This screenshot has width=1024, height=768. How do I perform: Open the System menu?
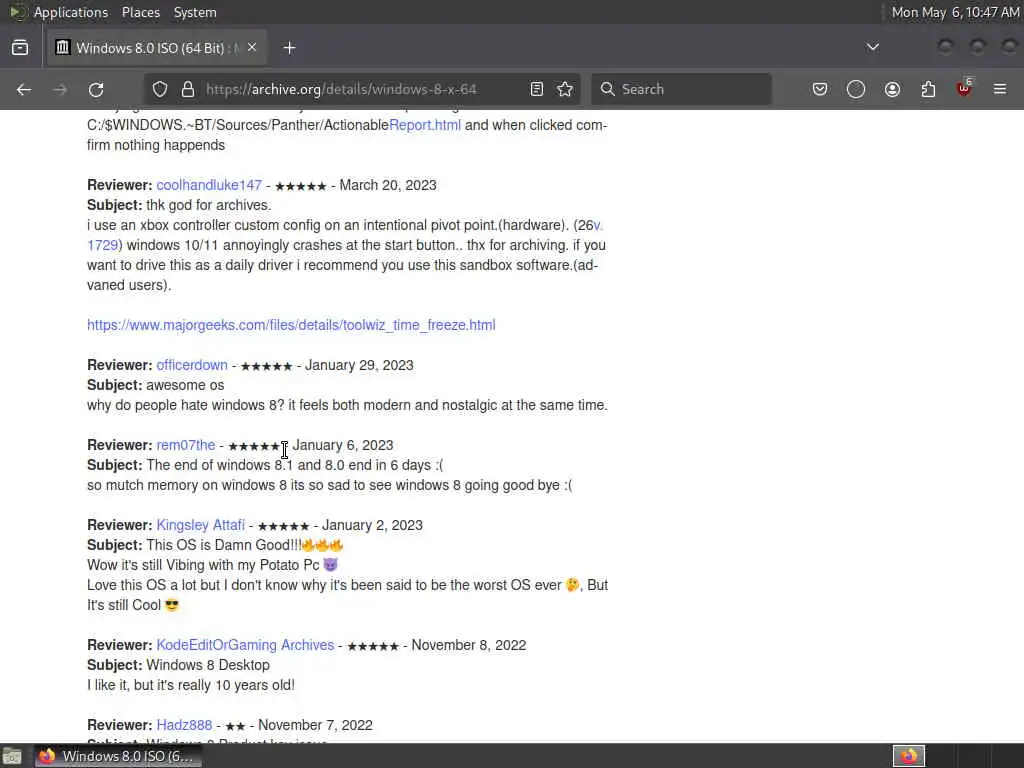[195, 12]
